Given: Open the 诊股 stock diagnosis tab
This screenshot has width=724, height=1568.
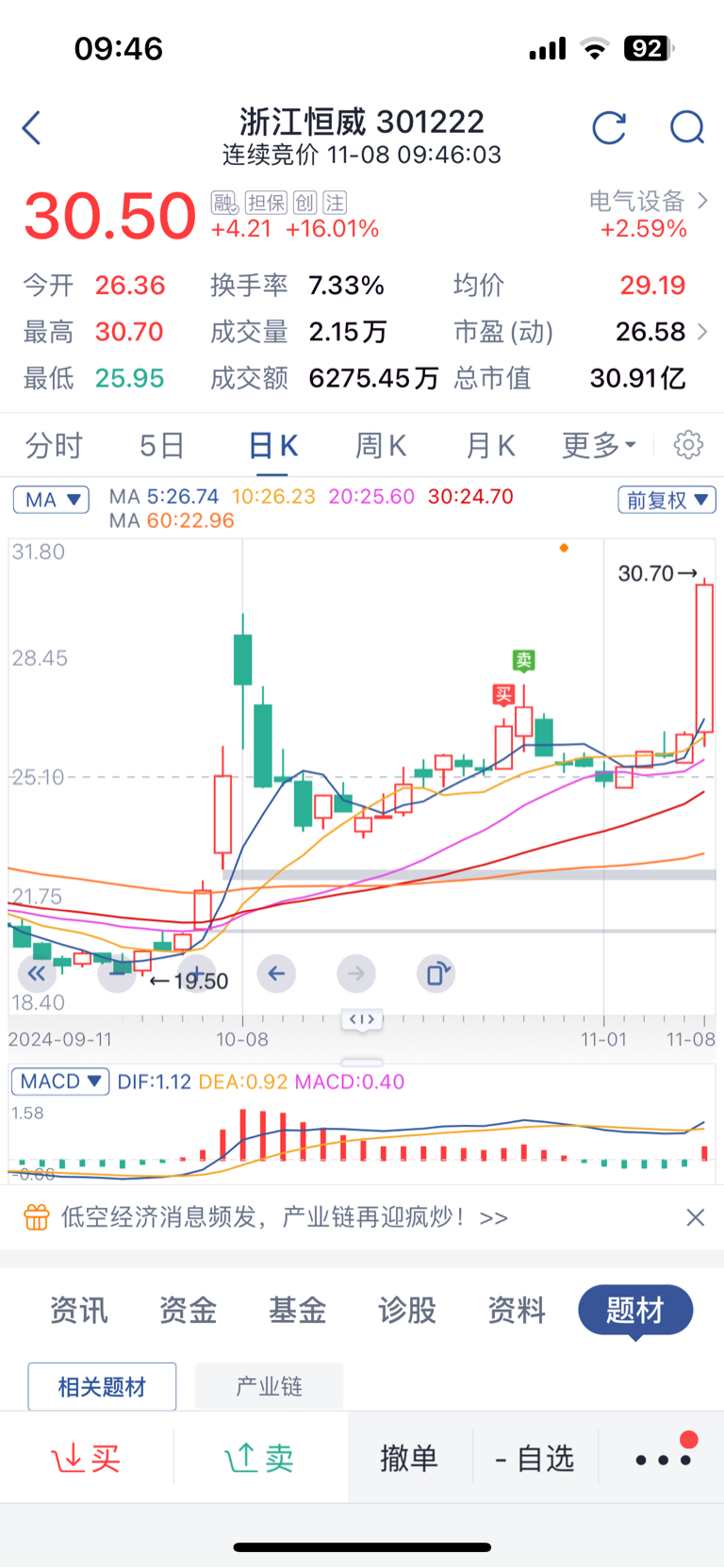Looking at the screenshot, I should click(406, 1310).
